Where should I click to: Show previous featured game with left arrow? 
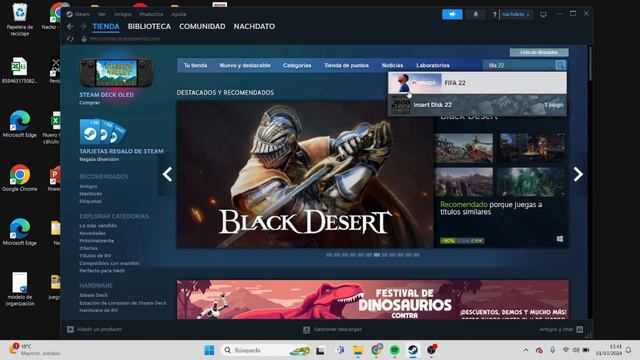pyautogui.click(x=167, y=174)
